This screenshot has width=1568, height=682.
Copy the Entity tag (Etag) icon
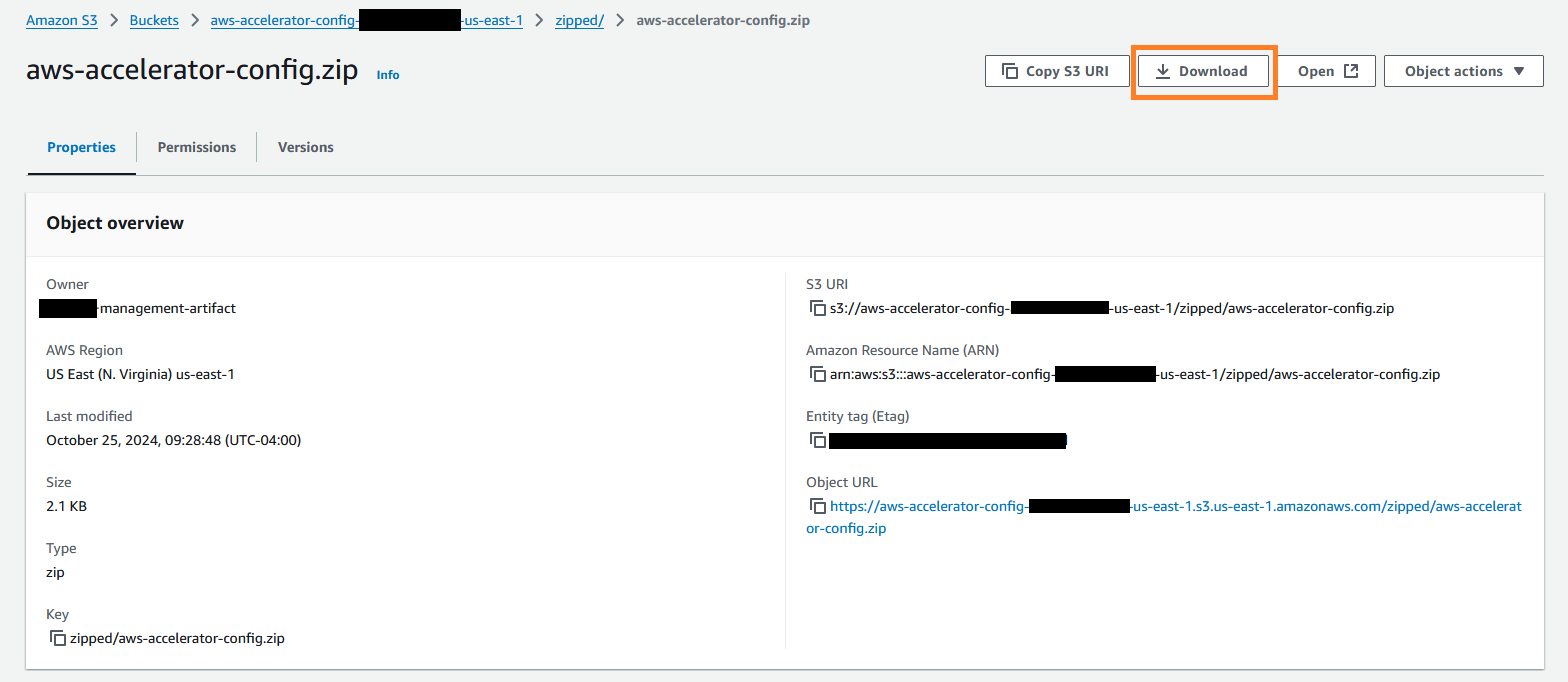pyautogui.click(x=818, y=440)
